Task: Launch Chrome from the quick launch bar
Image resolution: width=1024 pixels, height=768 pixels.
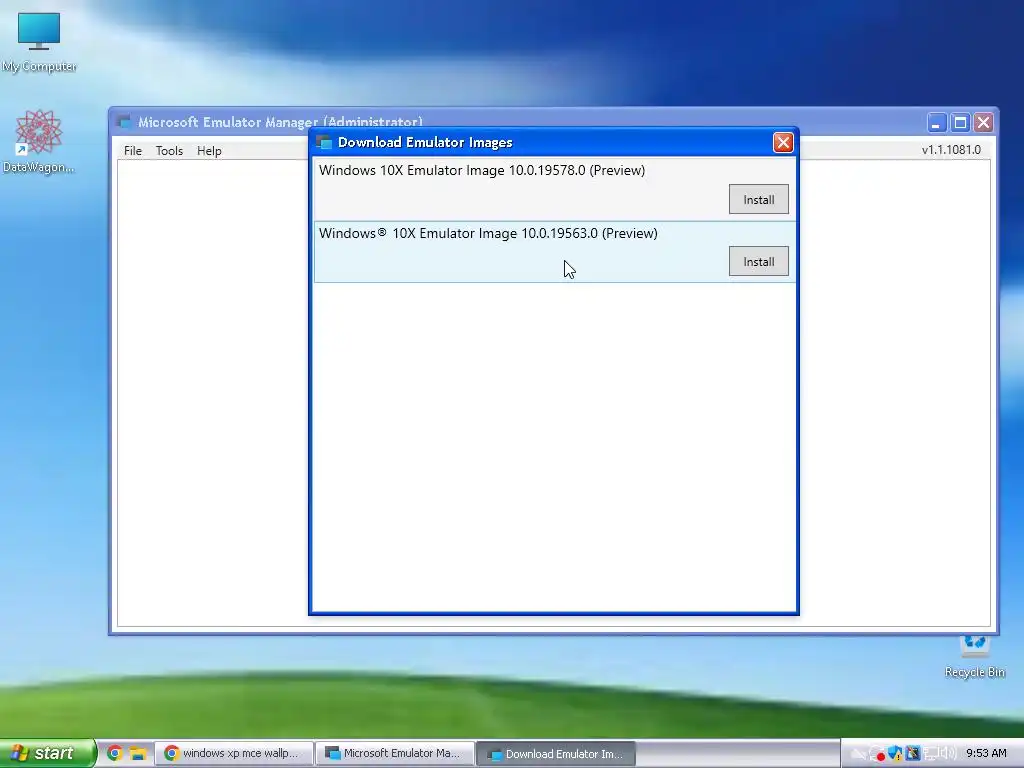Action: point(114,753)
